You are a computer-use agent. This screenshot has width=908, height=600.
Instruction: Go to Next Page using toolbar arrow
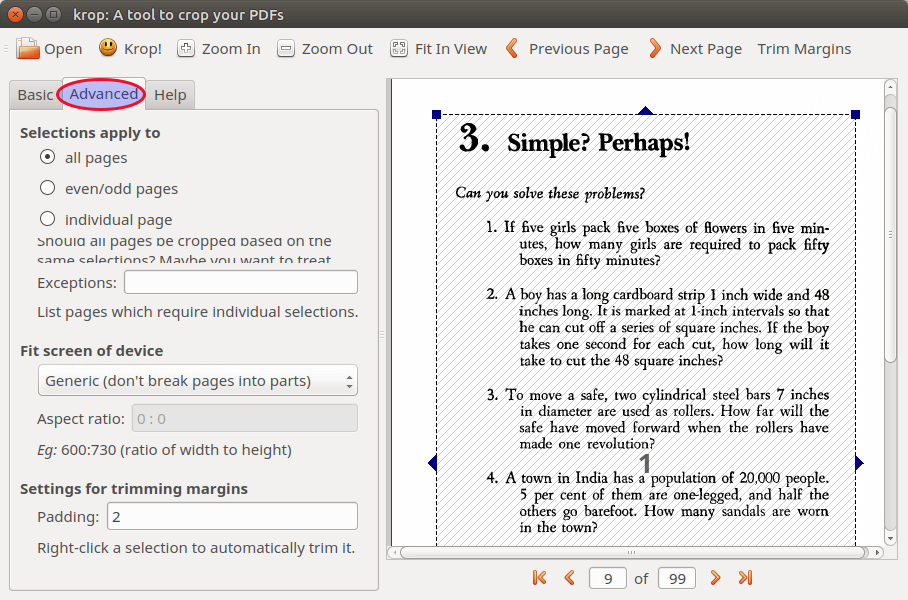tap(655, 48)
